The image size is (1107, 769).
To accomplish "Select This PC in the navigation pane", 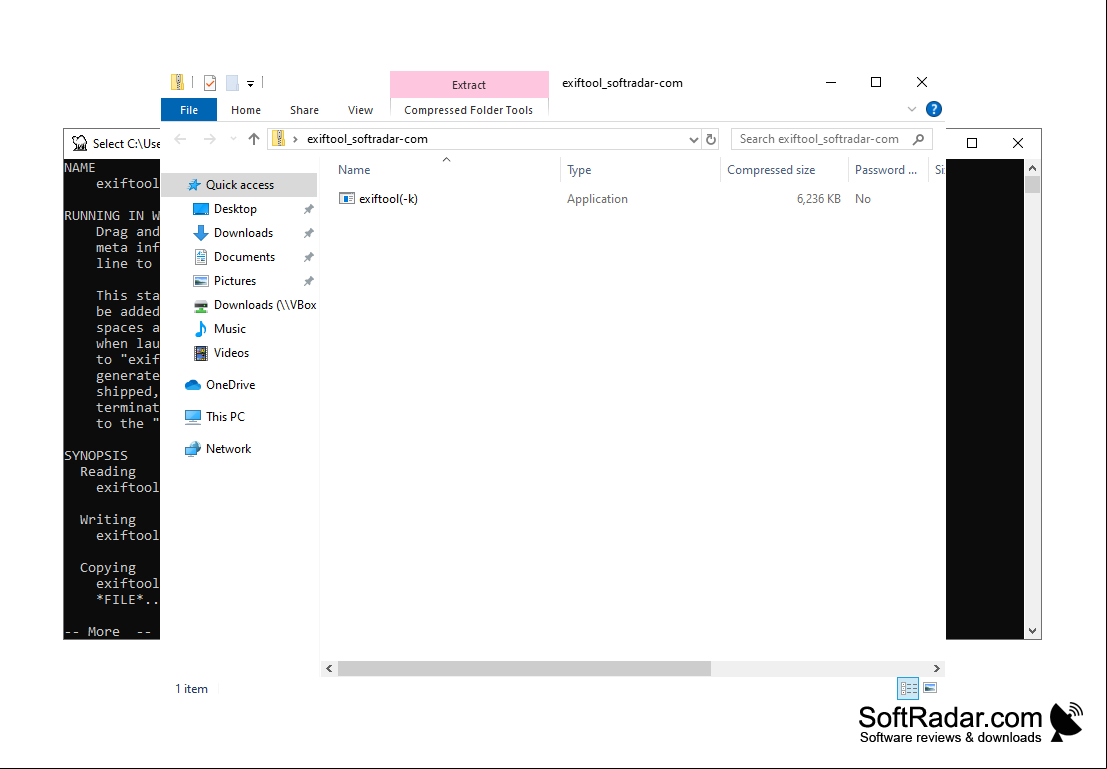I will click(x=225, y=417).
